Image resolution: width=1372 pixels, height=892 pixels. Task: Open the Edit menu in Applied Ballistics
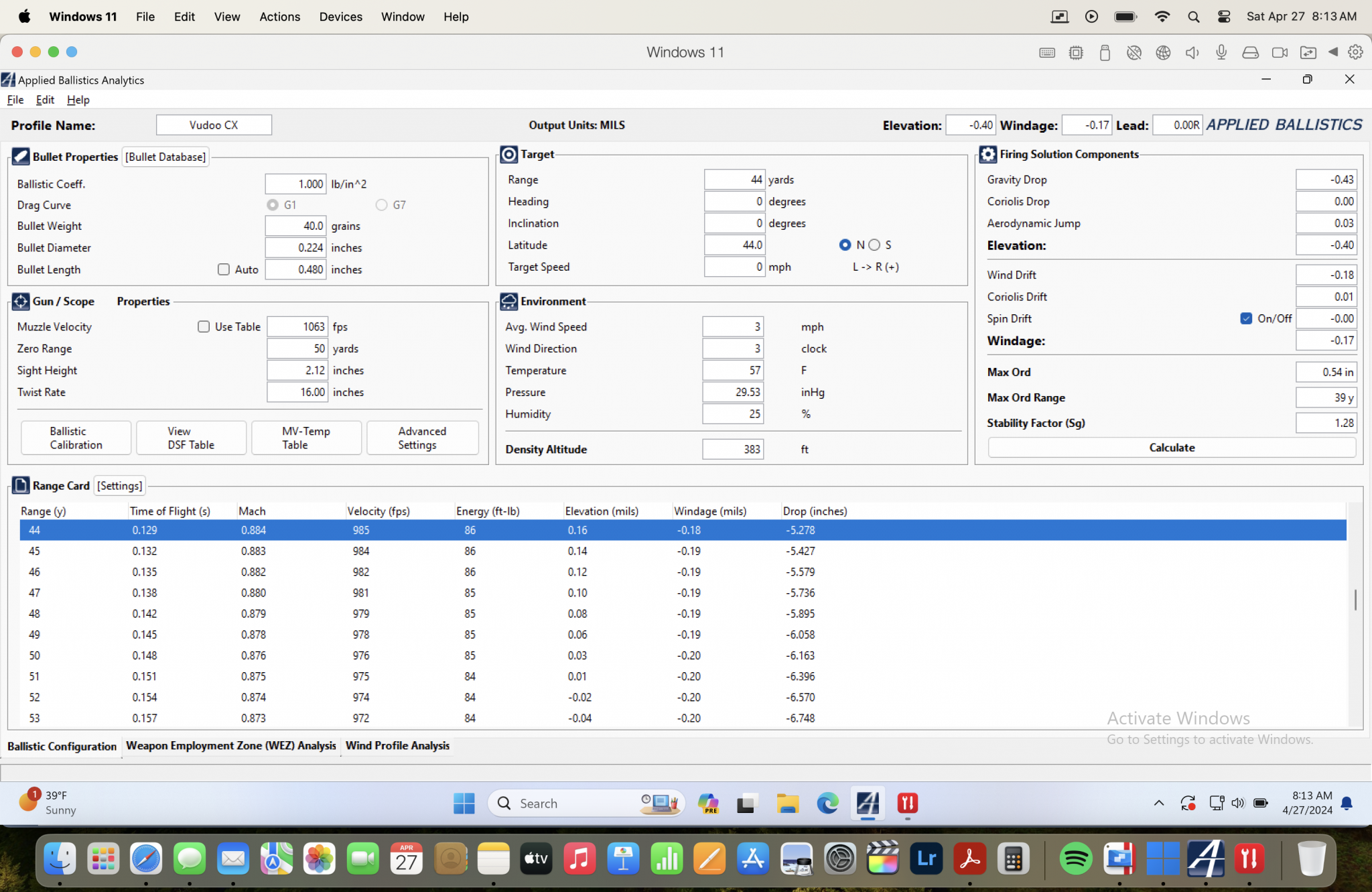[45, 99]
